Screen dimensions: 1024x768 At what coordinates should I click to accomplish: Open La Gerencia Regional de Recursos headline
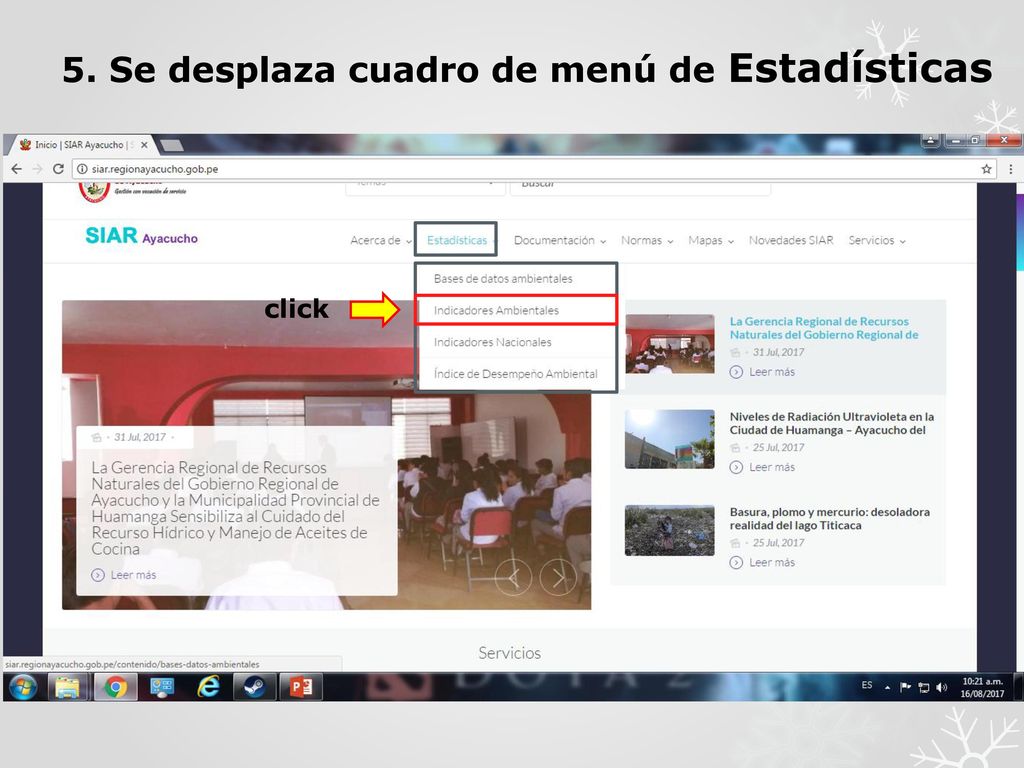[824, 328]
